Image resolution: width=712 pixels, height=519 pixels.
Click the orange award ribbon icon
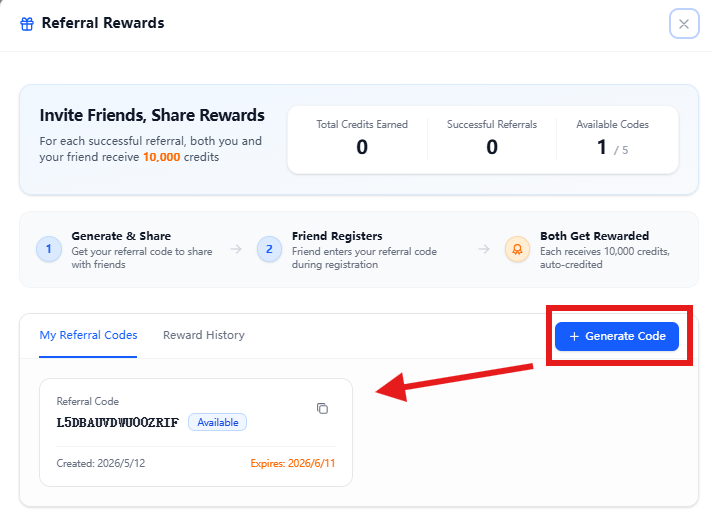[x=517, y=249]
